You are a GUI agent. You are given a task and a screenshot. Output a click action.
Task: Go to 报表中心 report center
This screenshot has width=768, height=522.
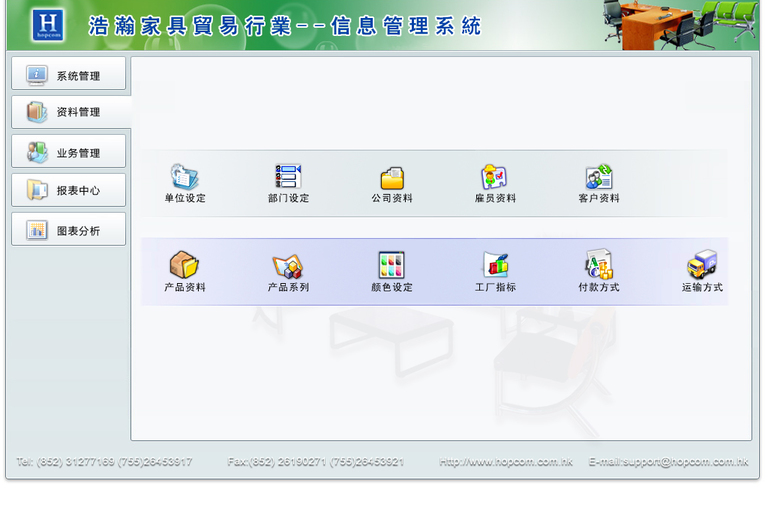point(69,190)
